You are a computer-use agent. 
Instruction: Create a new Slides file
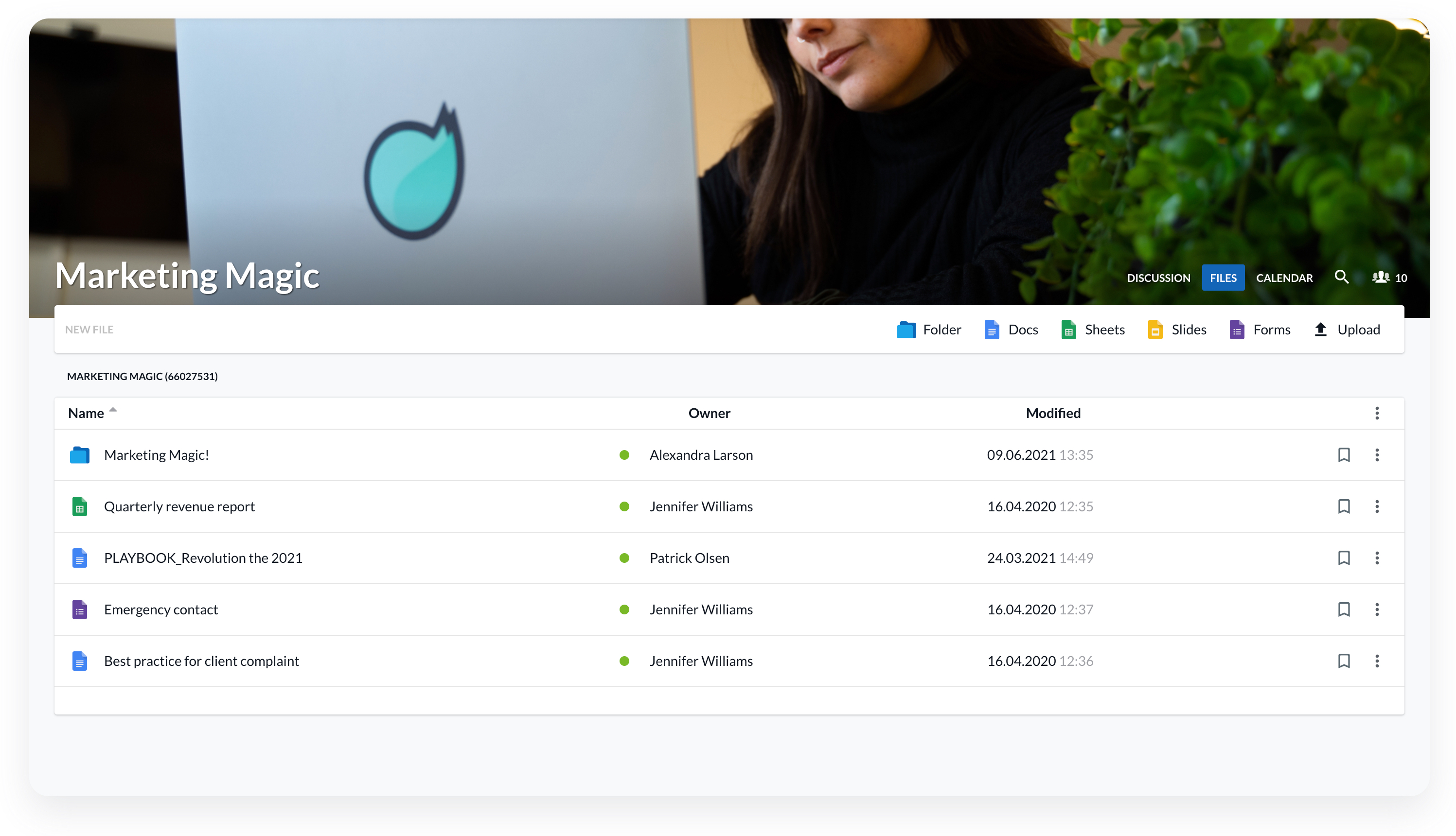click(1176, 330)
